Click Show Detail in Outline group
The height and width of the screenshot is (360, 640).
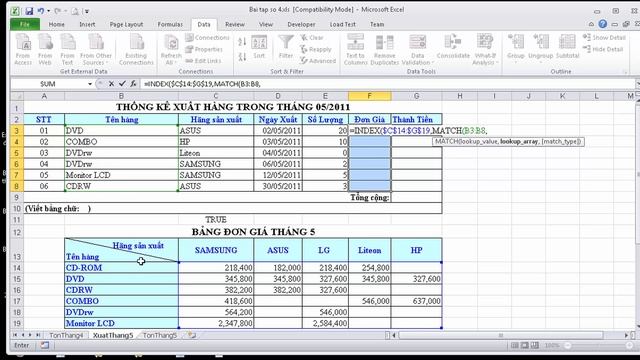click(604, 38)
